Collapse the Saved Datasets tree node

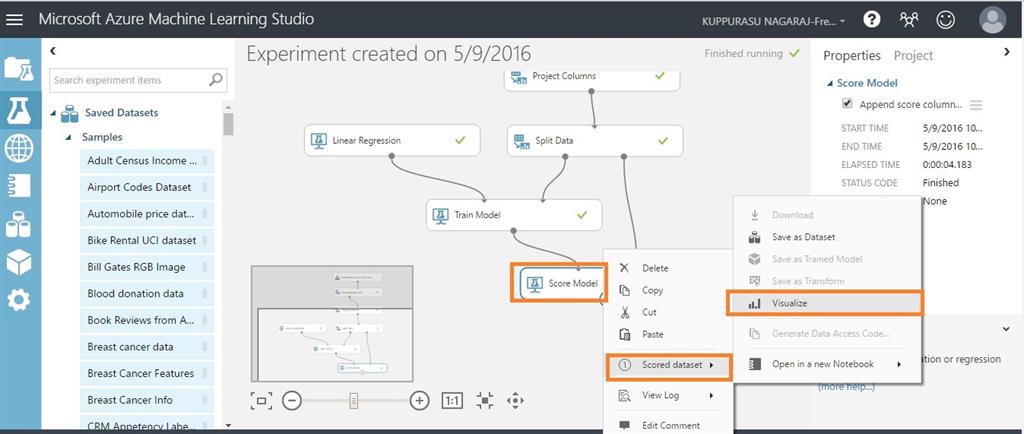point(53,114)
